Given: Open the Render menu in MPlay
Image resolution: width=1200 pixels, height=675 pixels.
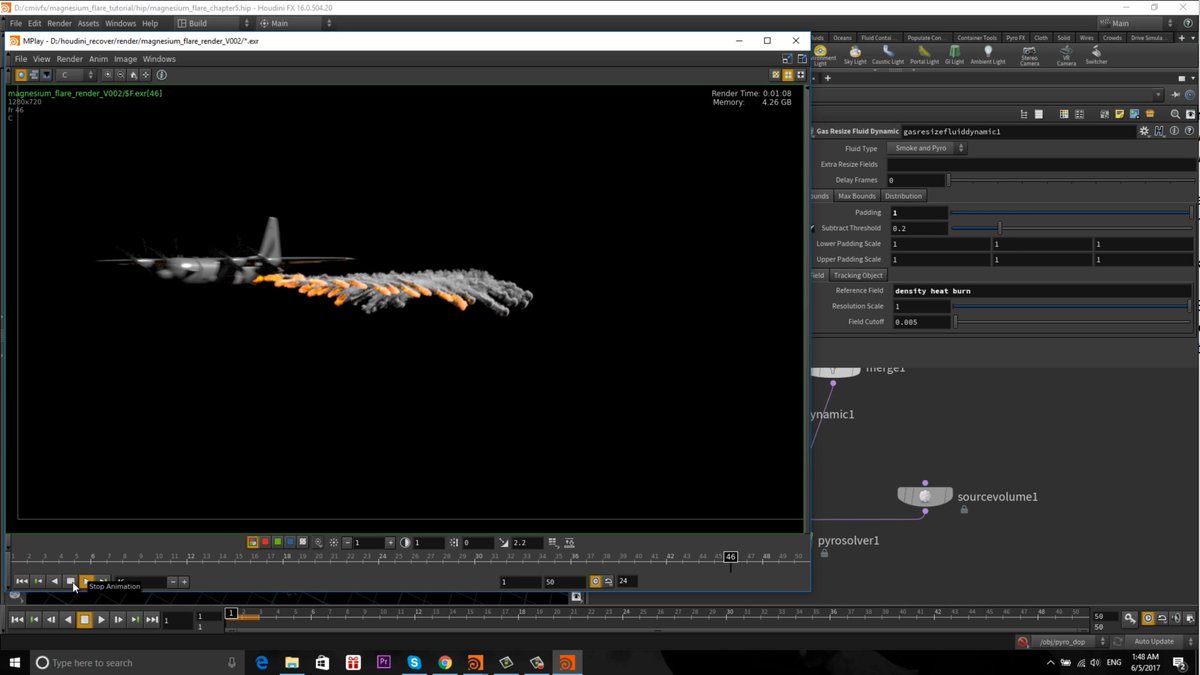Looking at the screenshot, I should (69, 58).
